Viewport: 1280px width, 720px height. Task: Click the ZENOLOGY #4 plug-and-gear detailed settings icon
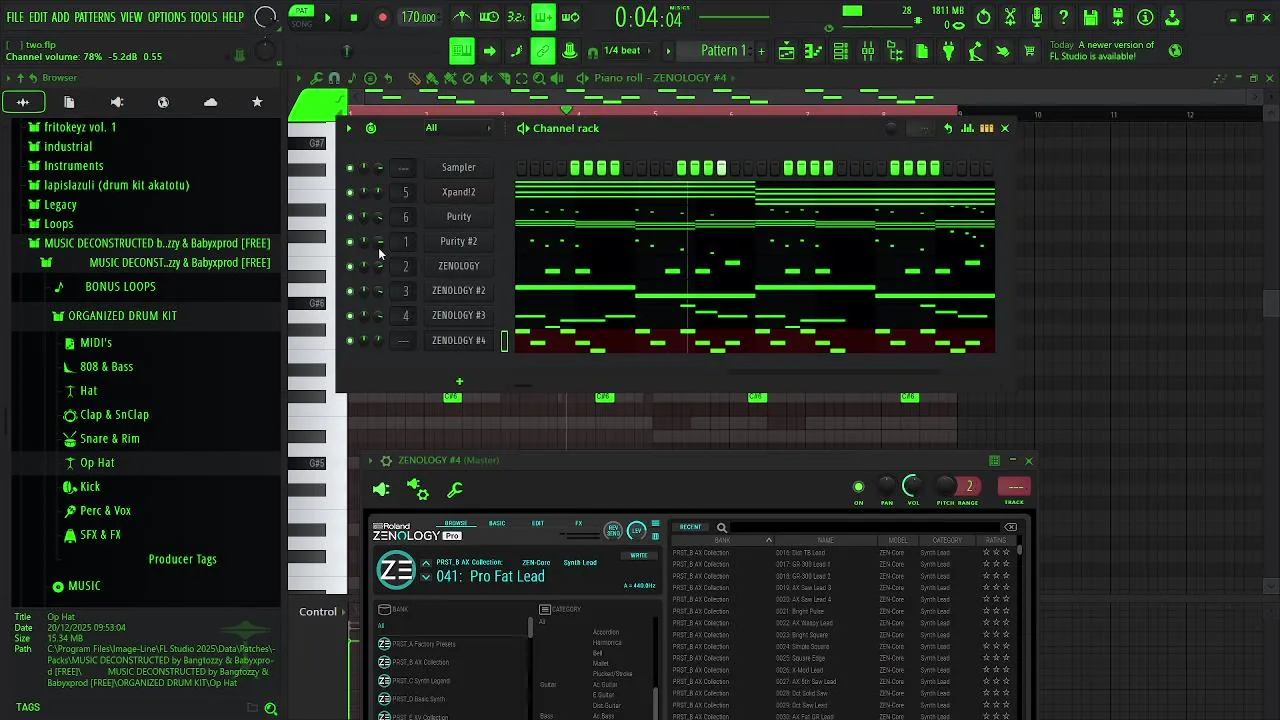click(417, 489)
